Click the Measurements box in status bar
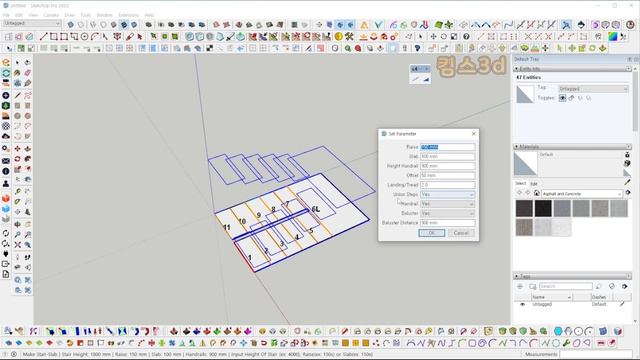The image size is (640, 360). pyautogui.click(x=595, y=354)
